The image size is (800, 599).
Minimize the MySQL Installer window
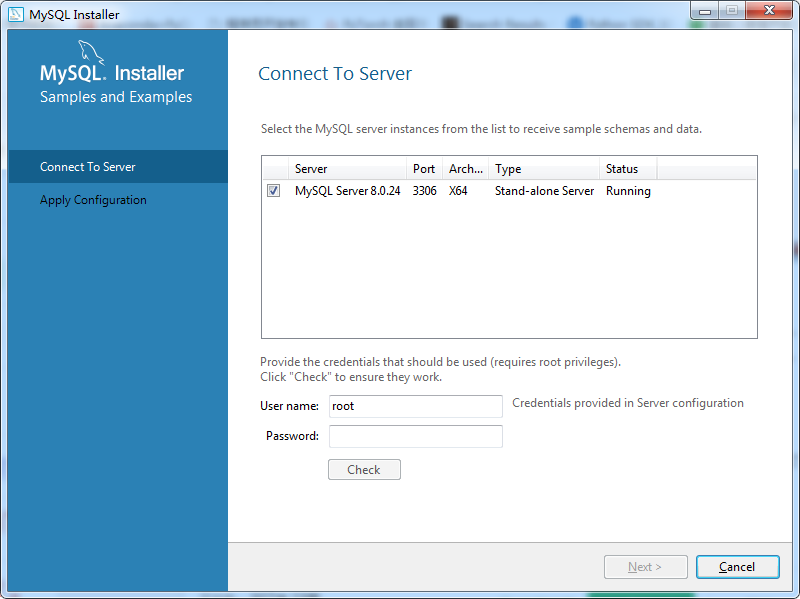click(705, 11)
